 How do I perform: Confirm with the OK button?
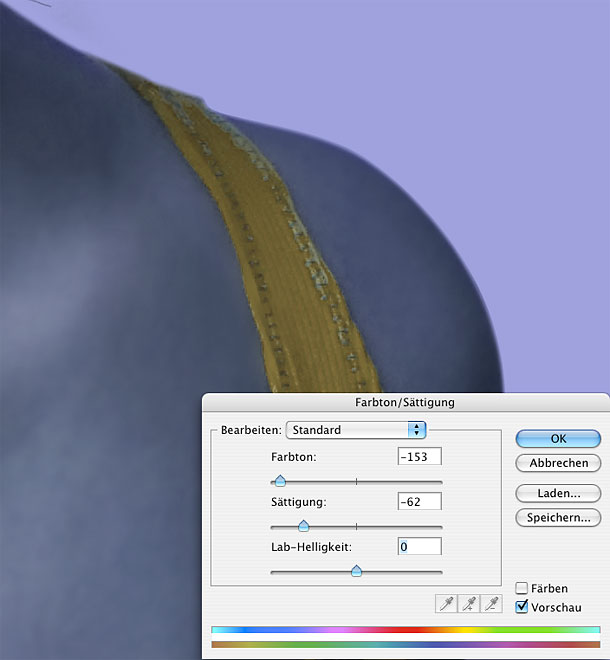tap(558, 439)
